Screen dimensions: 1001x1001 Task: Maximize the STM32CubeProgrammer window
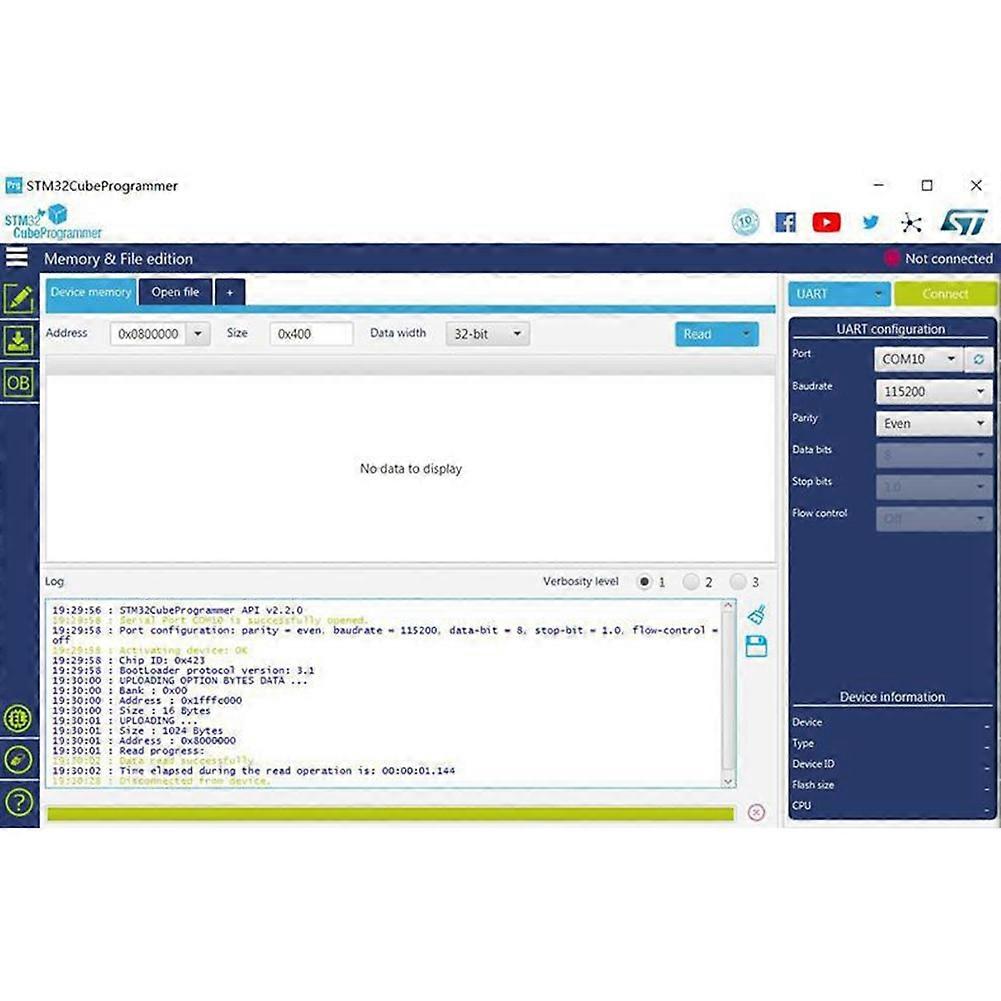tap(927, 185)
